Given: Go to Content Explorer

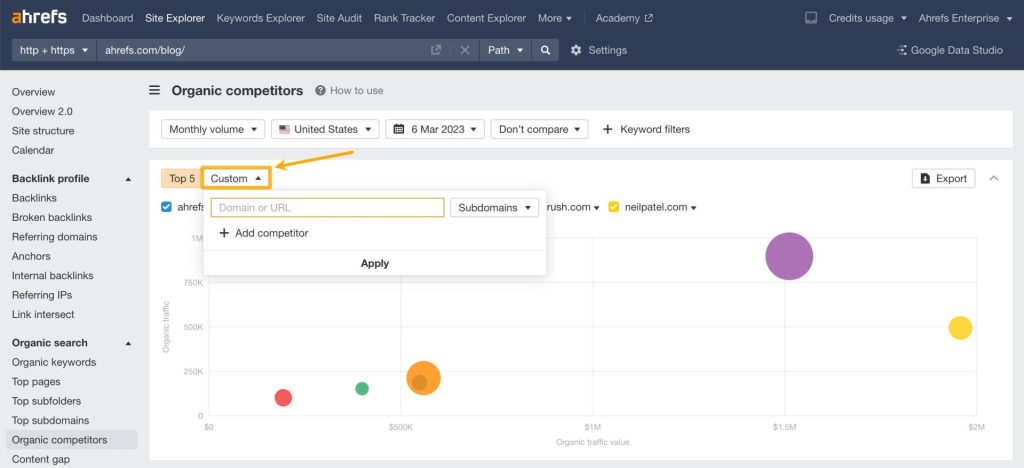Looking at the screenshot, I should pyautogui.click(x=486, y=18).
